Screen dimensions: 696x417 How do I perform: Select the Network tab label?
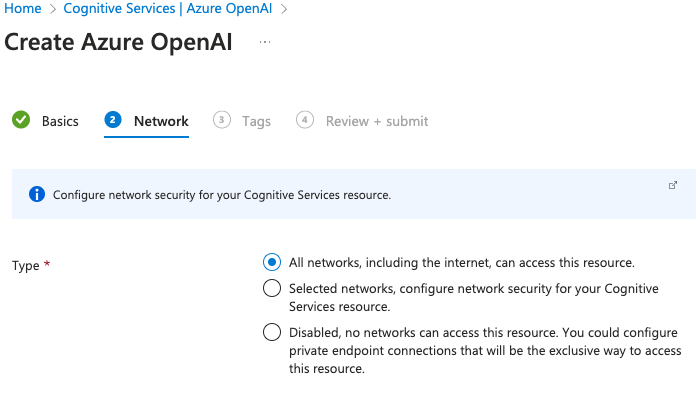click(161, 121)
